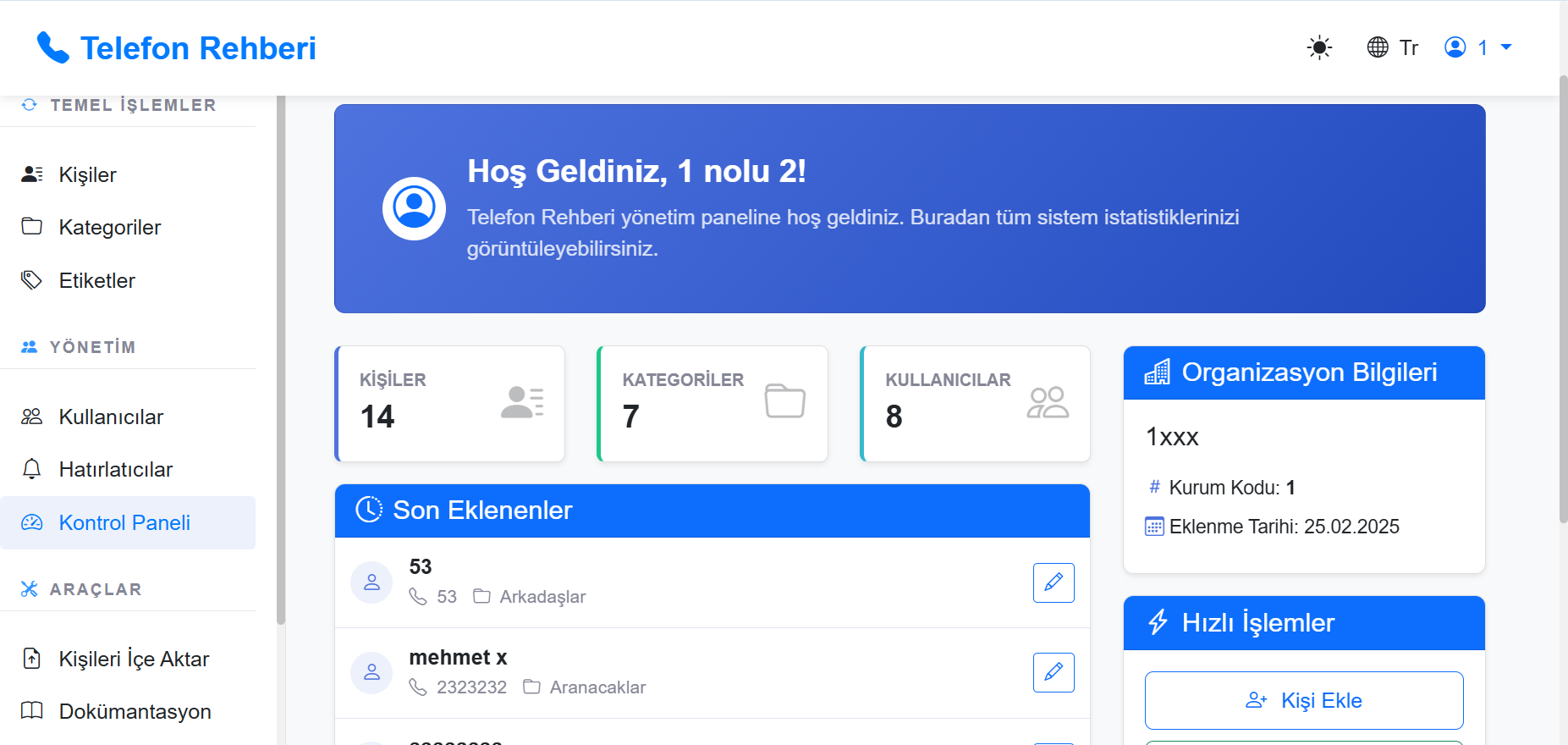
Task: Open the KİŞİLER stat card
Action: (450, 404)
